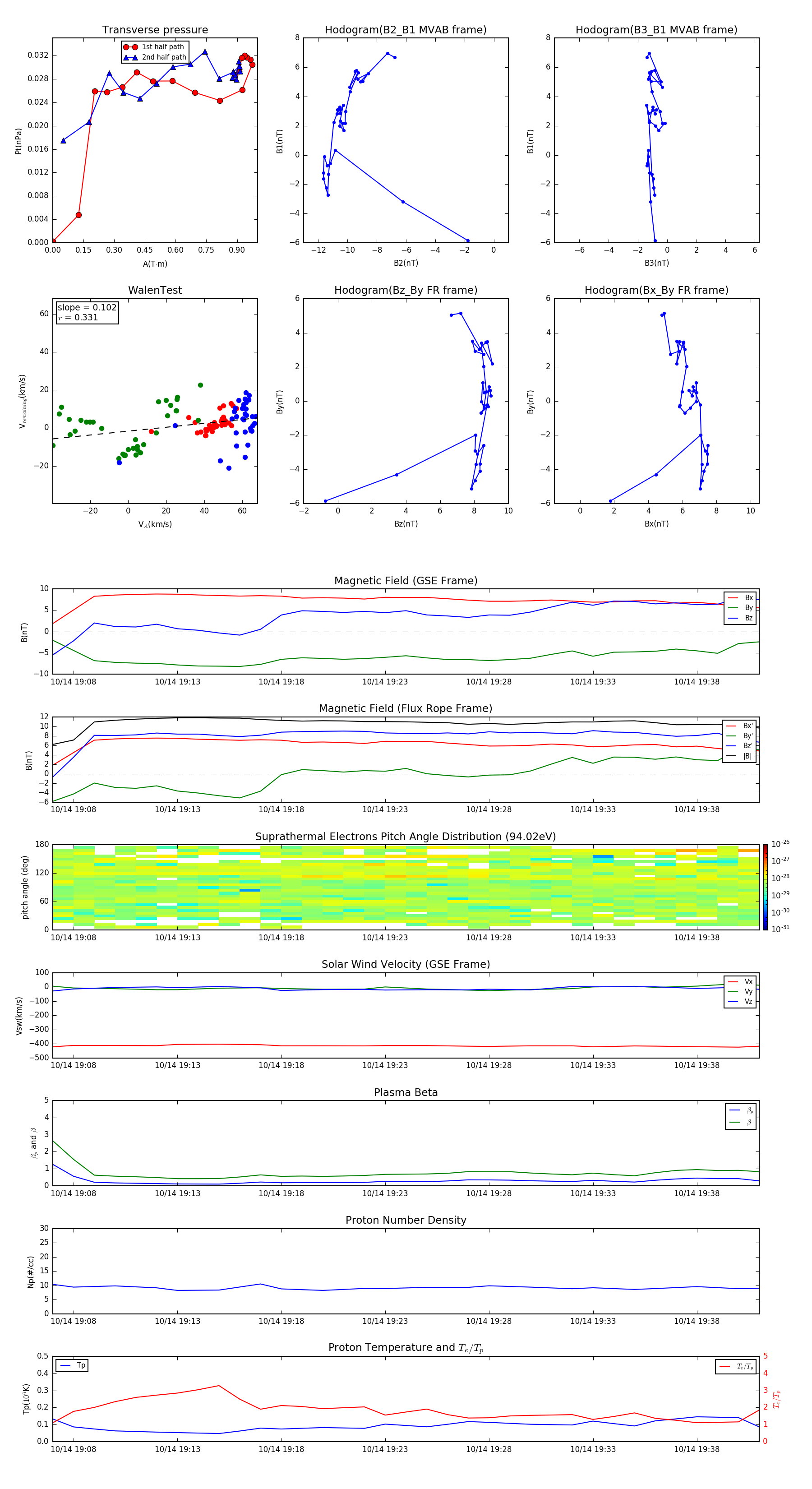The width and height of the screenshot is (812, 1489).
Task: Click the 'Magnetic Field (Flux Rope Frame)' title
Action: 406,709
